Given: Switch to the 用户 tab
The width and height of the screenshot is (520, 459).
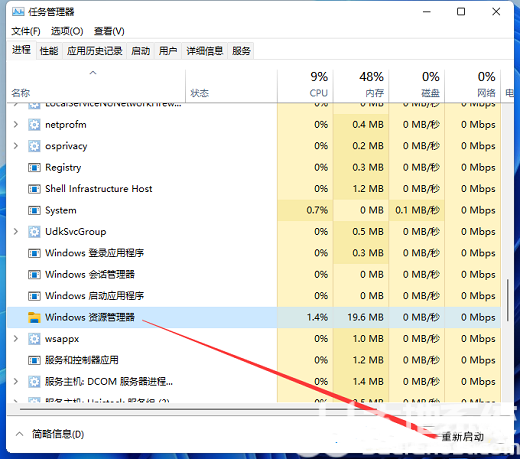Looking at the screenshot, I should point(168,51).
